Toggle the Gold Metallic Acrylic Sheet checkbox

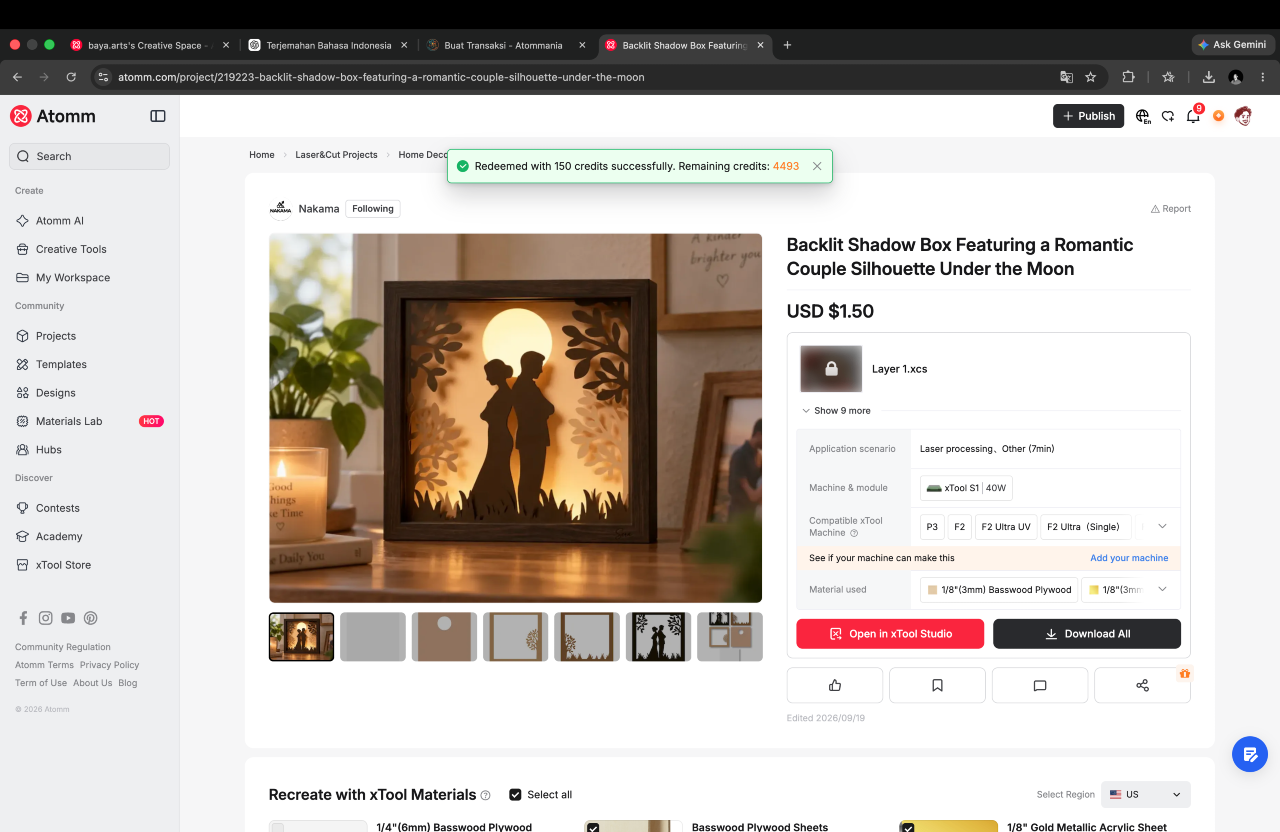[907, 827]
